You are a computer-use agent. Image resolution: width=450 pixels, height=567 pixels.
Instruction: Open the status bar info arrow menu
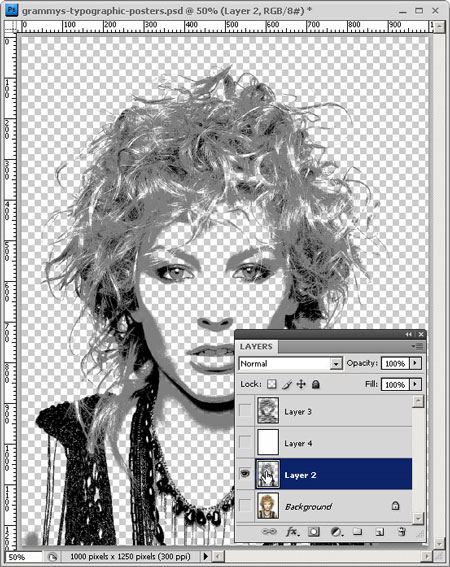(206, 557)
